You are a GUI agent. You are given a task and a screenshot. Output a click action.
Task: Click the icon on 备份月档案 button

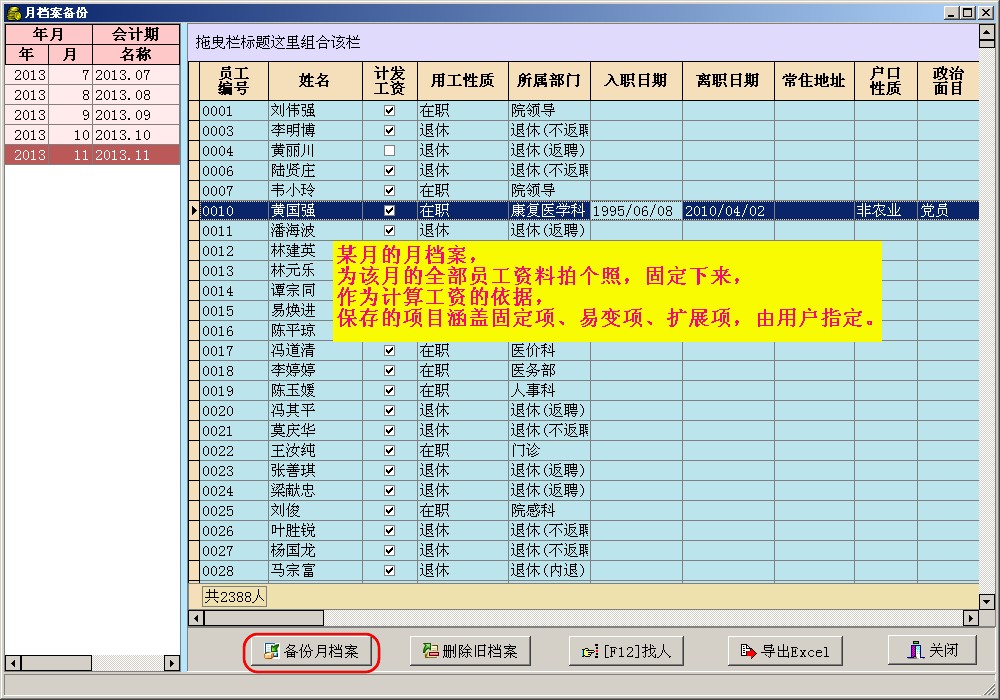point(270,651)
